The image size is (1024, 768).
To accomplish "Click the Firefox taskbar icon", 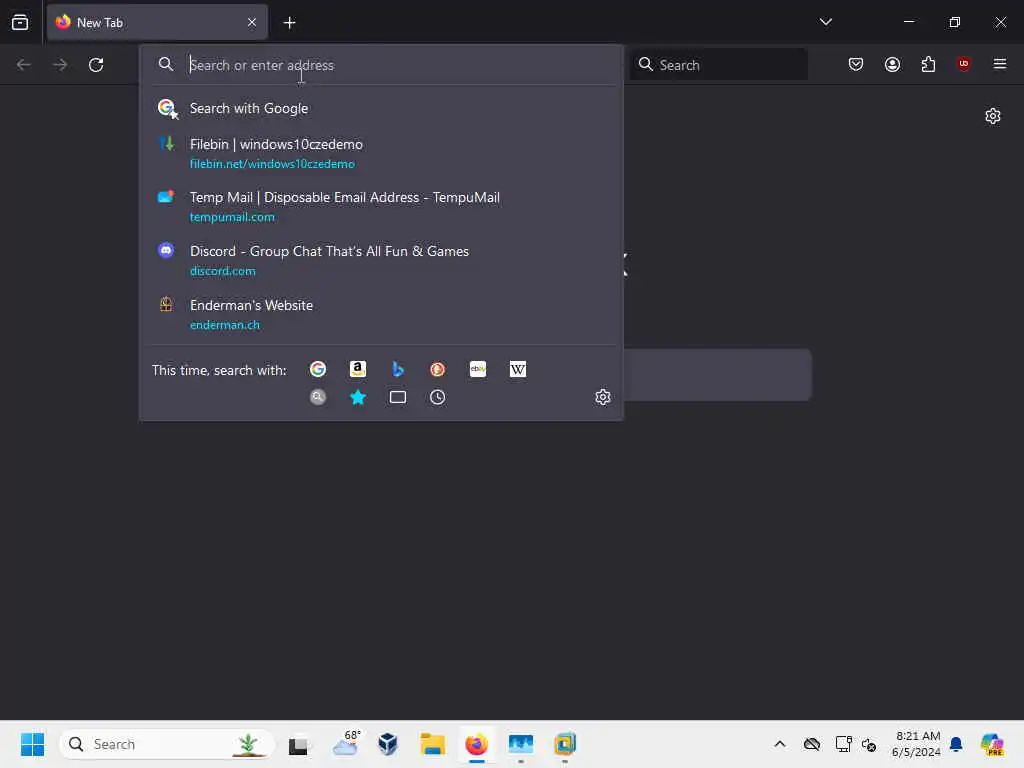I will (477, 744).
